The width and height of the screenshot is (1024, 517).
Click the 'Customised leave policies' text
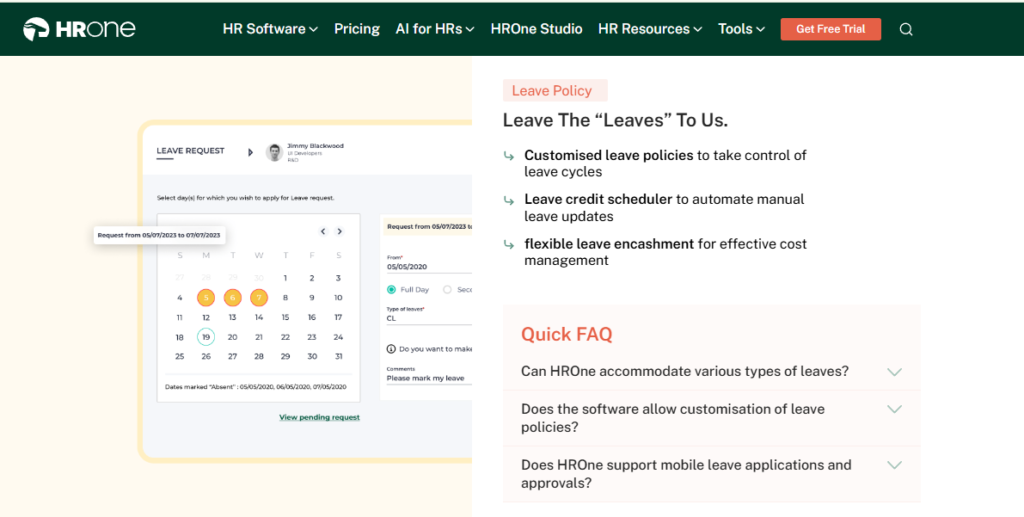[609, 155]
